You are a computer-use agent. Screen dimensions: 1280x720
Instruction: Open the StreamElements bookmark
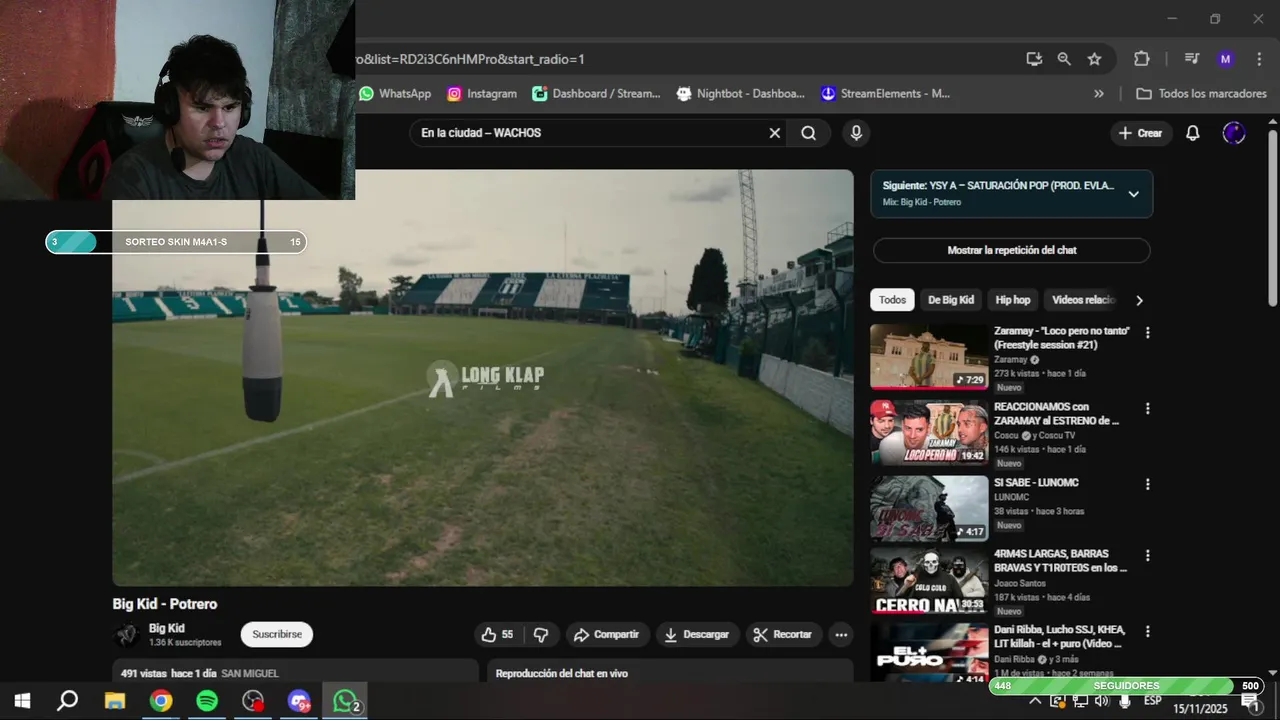pos(886,93)
